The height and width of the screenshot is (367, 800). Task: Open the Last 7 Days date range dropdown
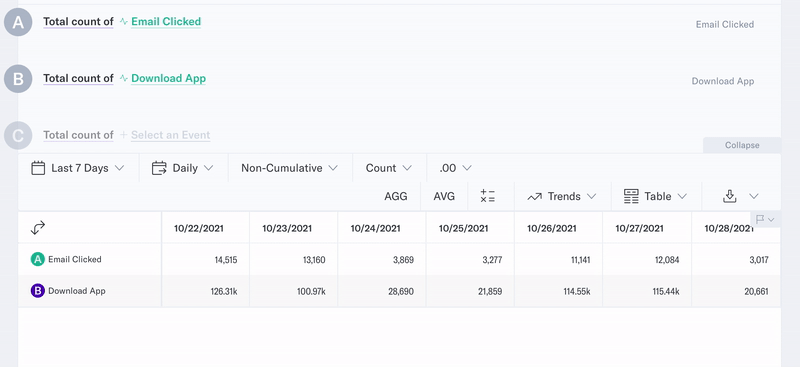tap(78, 168)
